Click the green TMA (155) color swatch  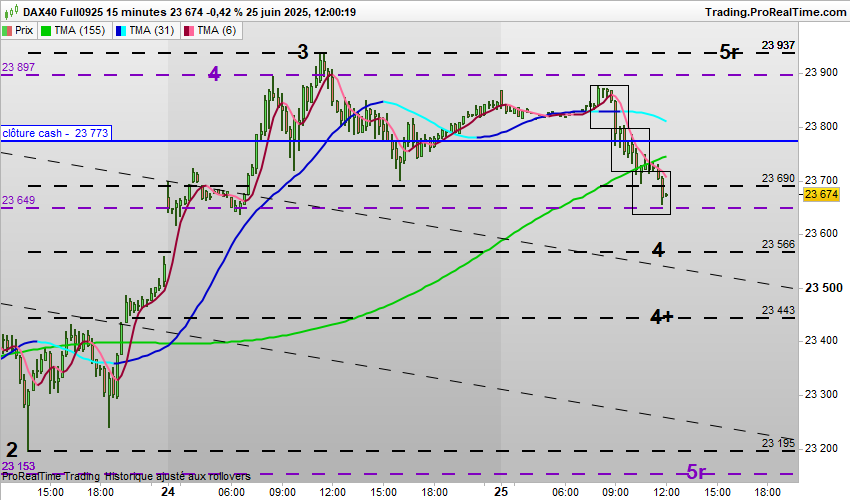click(x=46, y=31)
